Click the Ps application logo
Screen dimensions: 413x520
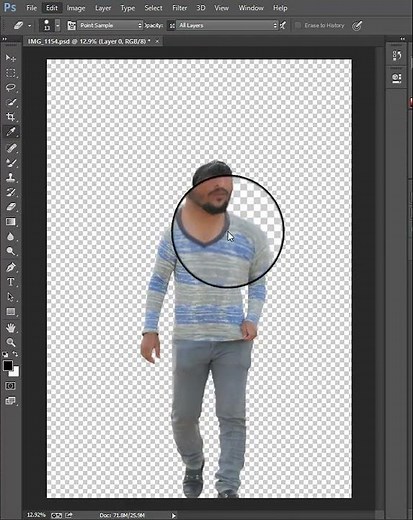coord(9,7)
